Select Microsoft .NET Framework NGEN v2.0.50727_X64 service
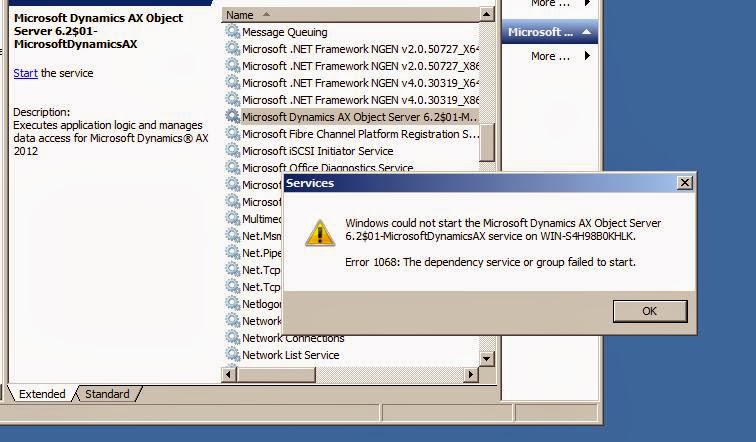Screen dimensions: 756x442 360,49
